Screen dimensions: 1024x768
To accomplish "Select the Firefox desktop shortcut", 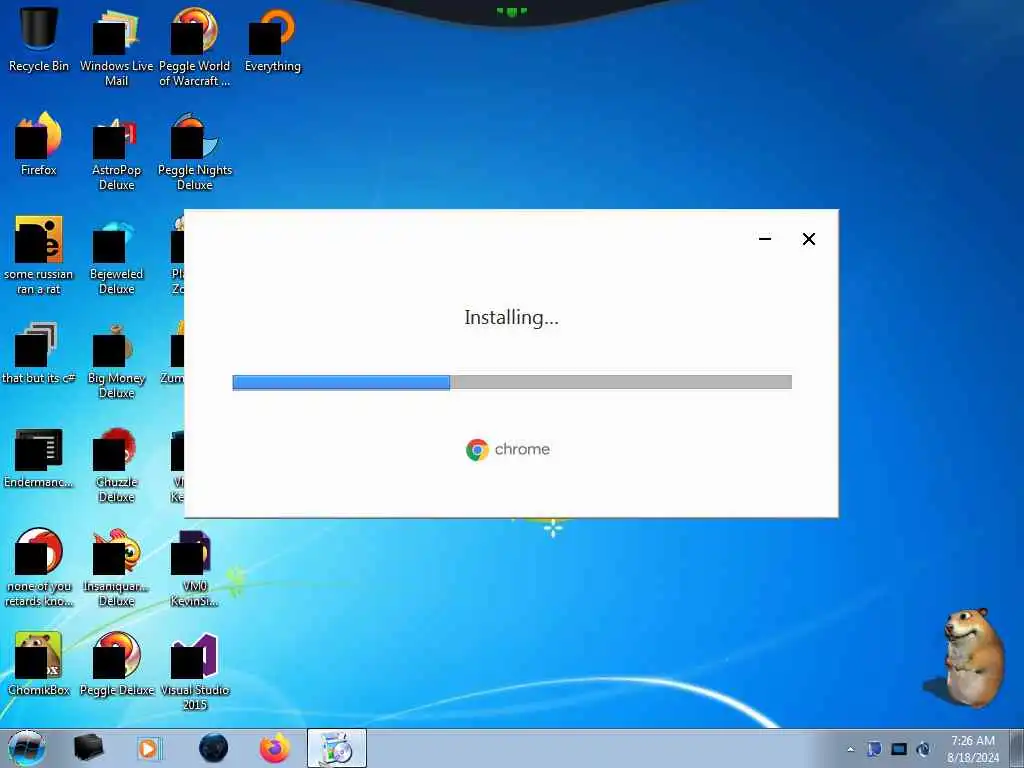I will [x=39, y=144].
